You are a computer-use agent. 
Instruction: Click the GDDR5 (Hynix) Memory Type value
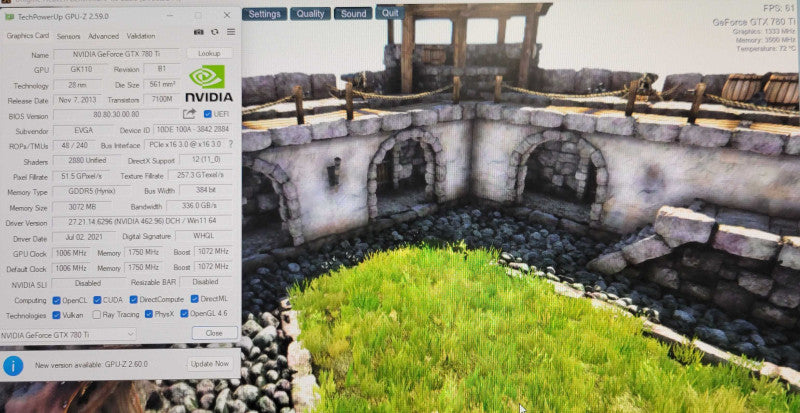pyautogui.click(x=92, y=191)
